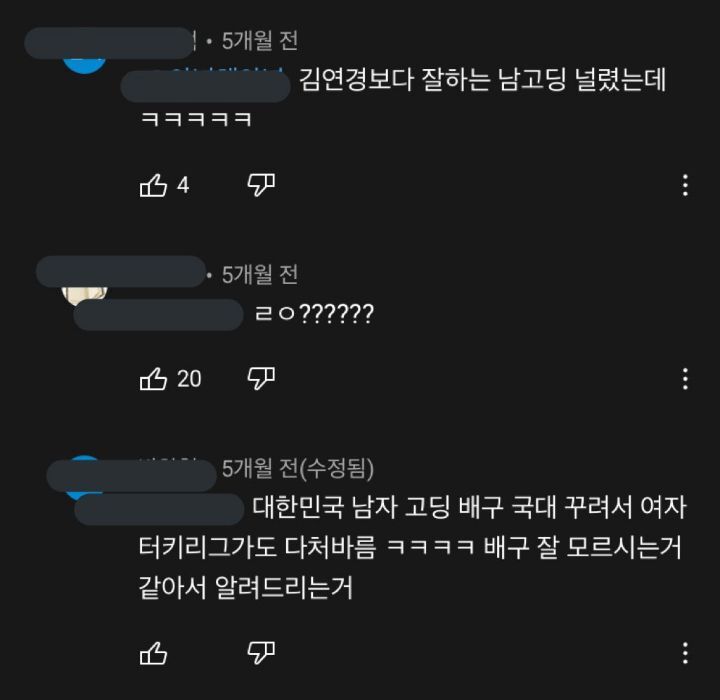Screen dimensions: 720x700
Task: Open the three-dot menu for the 대한민국 남자 고딩 comment
Action: (685, 653)
